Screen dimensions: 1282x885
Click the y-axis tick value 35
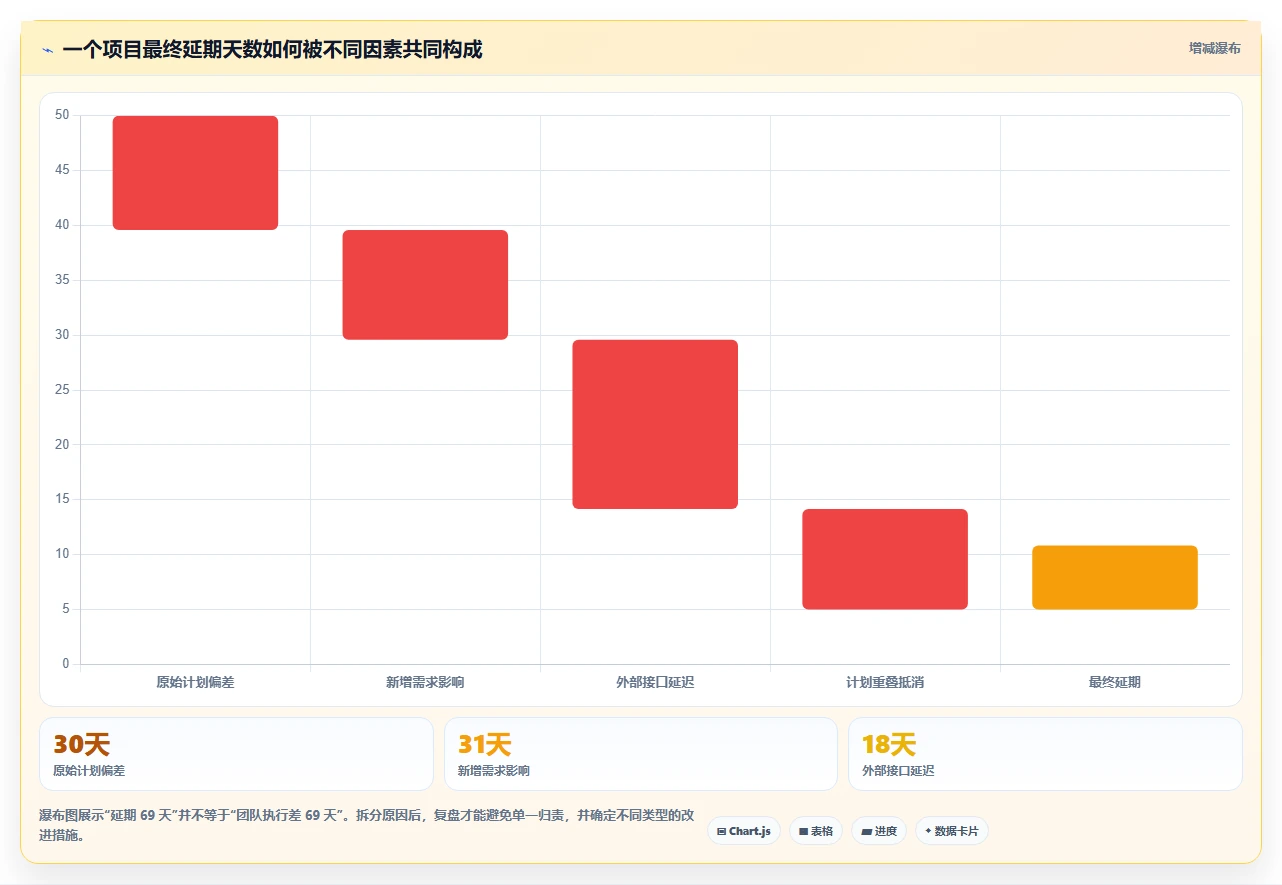62,280
